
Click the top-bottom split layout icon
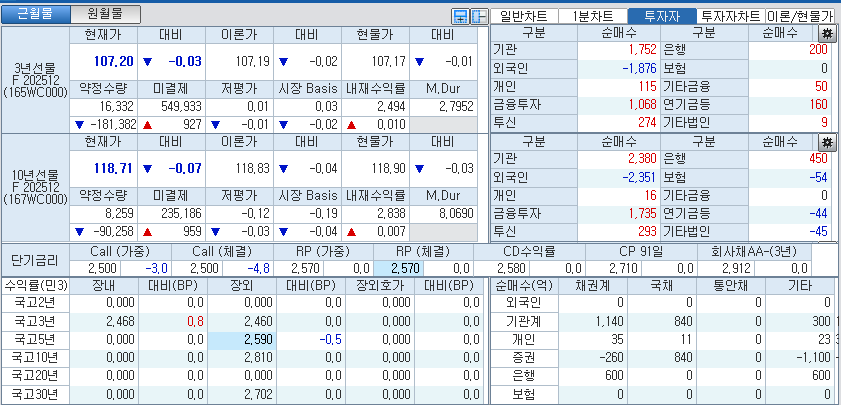coord(460,17)
